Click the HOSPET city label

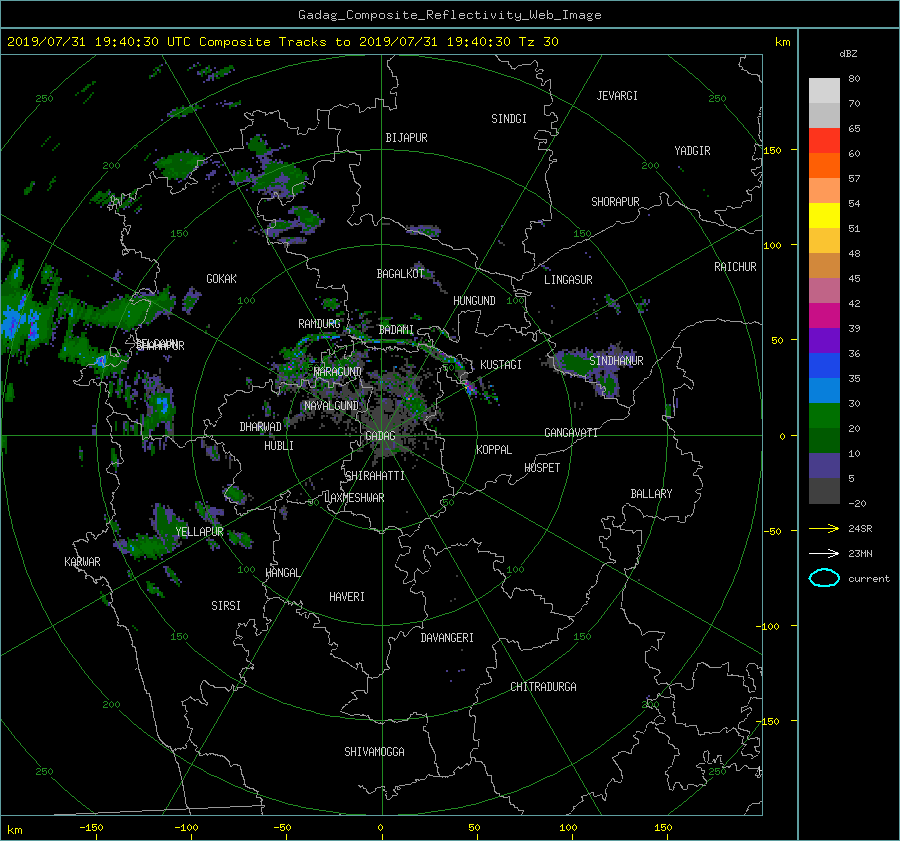click(542, 468)
